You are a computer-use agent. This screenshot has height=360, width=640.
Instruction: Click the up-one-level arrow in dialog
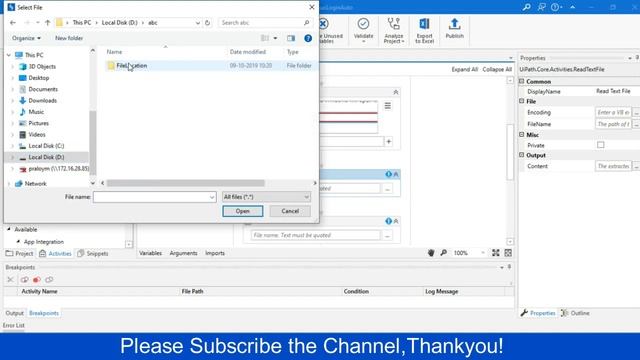(47, 23)
